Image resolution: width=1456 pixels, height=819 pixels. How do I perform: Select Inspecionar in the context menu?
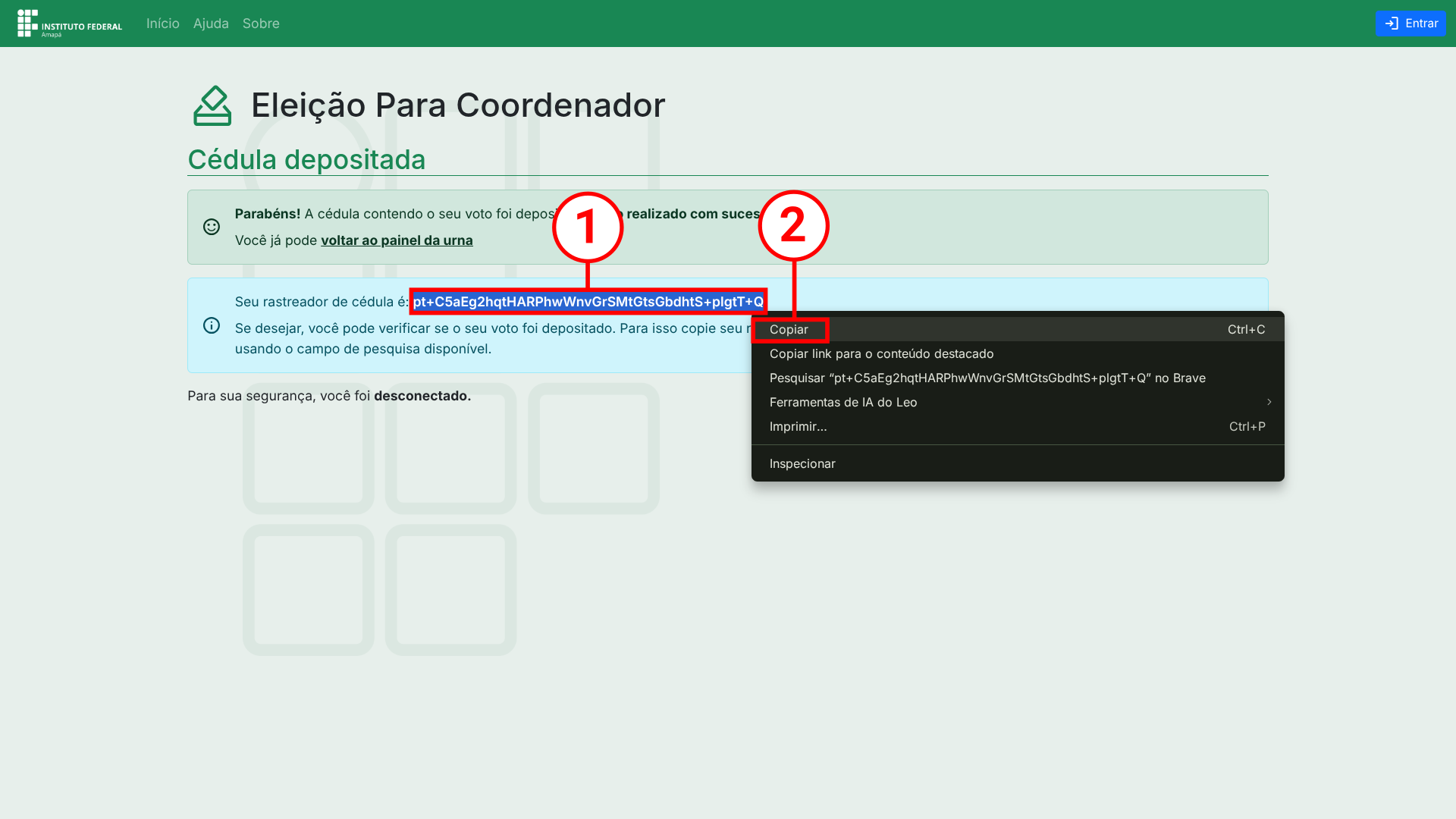tap(802, 464)
